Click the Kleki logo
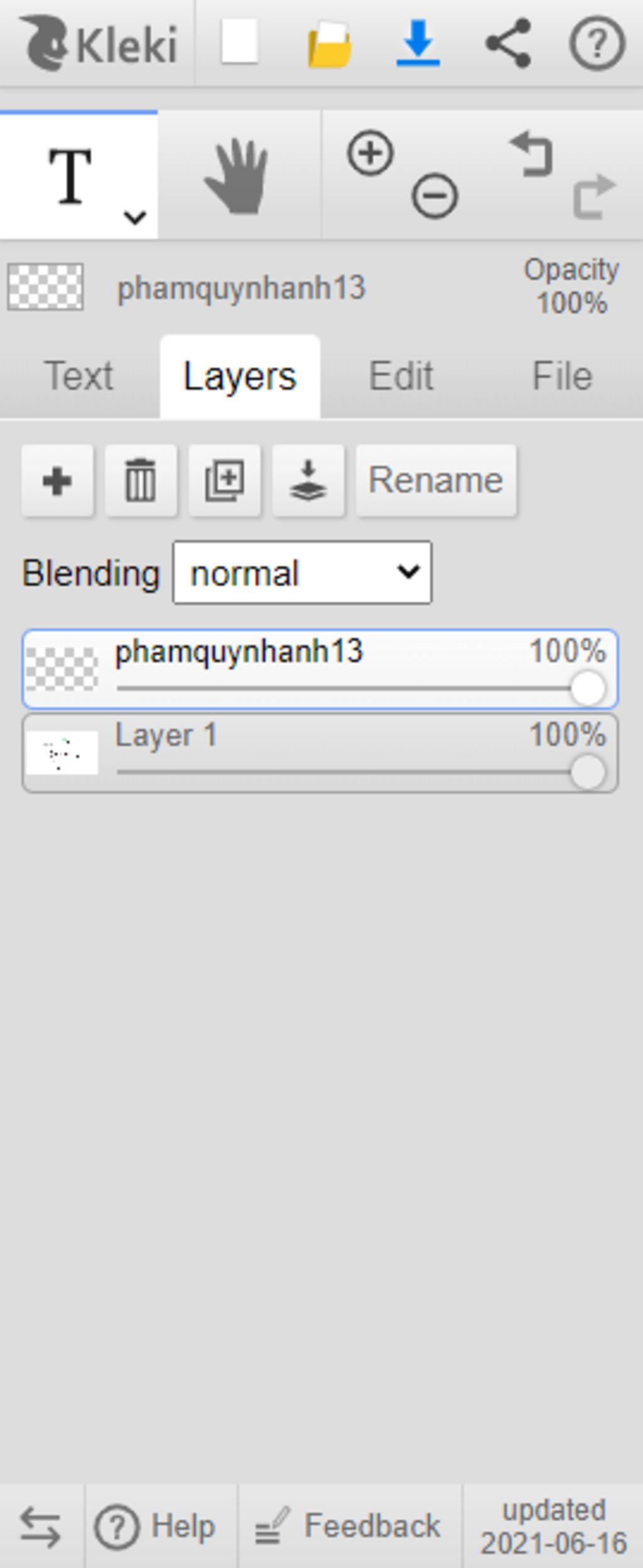This screenshot has height=1568, width=643. coord(99,43)
